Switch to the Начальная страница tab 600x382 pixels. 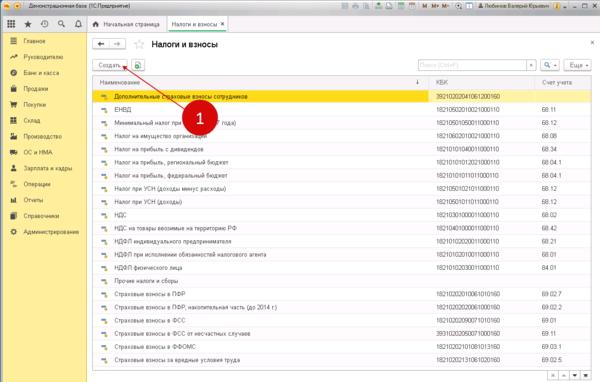(x=126, y=24)
